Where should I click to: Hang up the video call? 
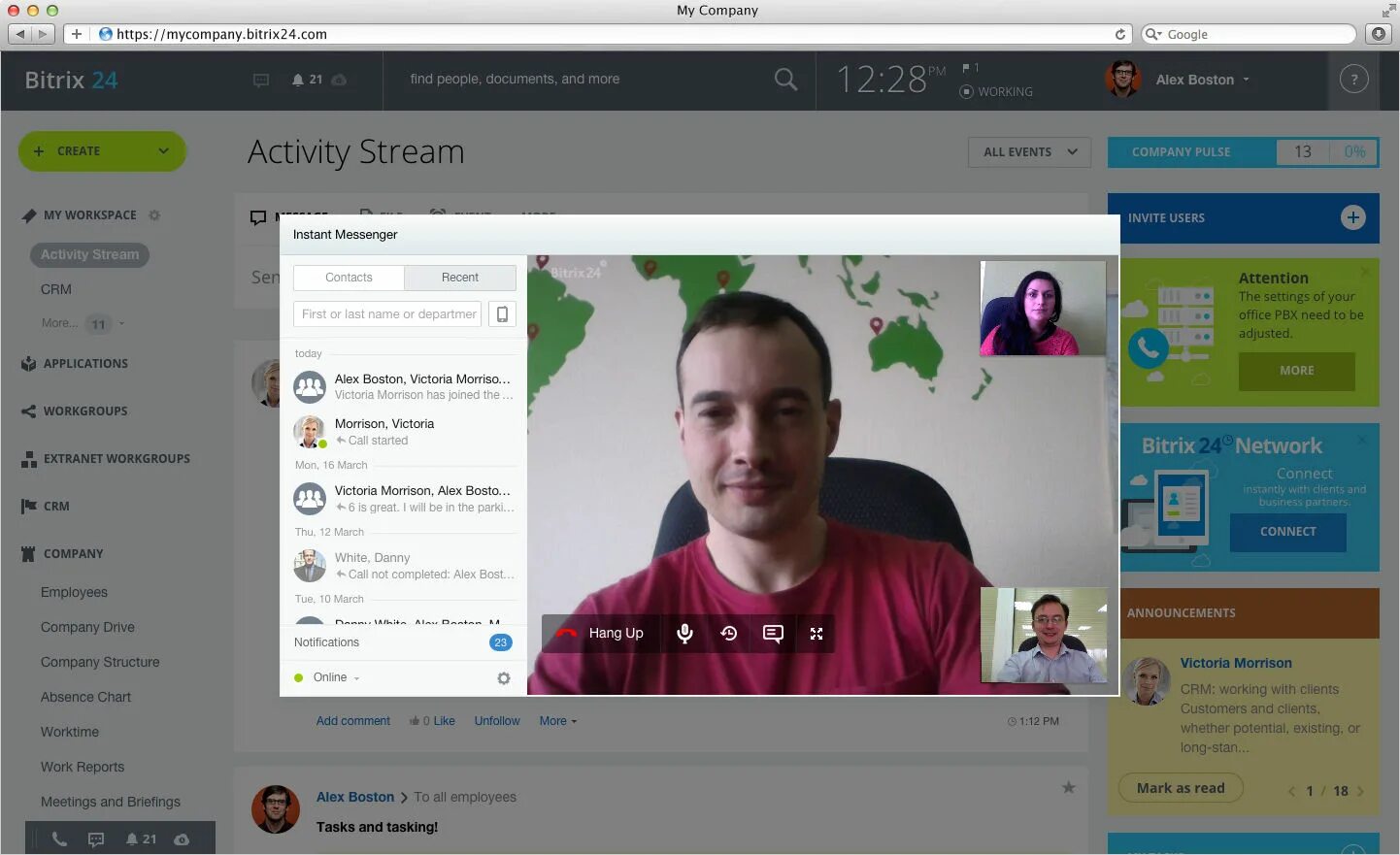pos(601,634)
